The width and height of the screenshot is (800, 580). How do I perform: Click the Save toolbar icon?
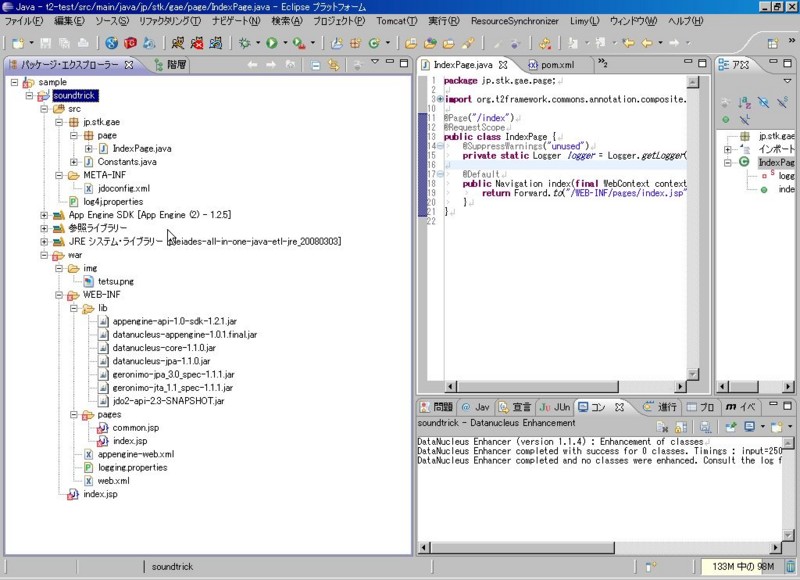45,43
